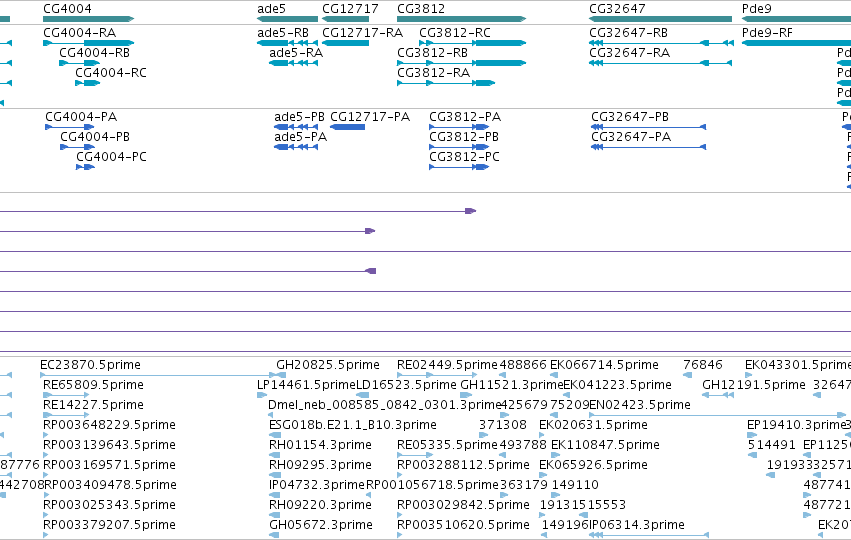Click protein CG32647-PB
This screenshot has height=540, width=851.
tap(649, 127)
